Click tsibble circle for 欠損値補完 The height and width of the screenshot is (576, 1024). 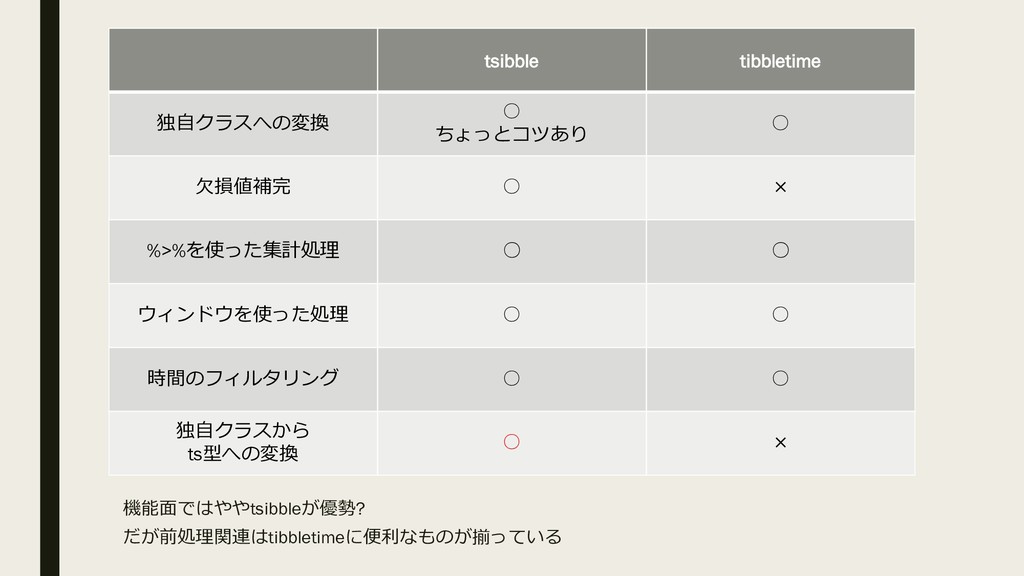click(512, 187)
